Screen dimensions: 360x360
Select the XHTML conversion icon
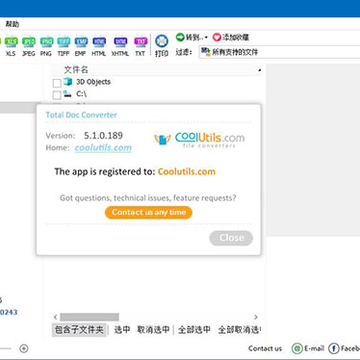pos(120,46)
